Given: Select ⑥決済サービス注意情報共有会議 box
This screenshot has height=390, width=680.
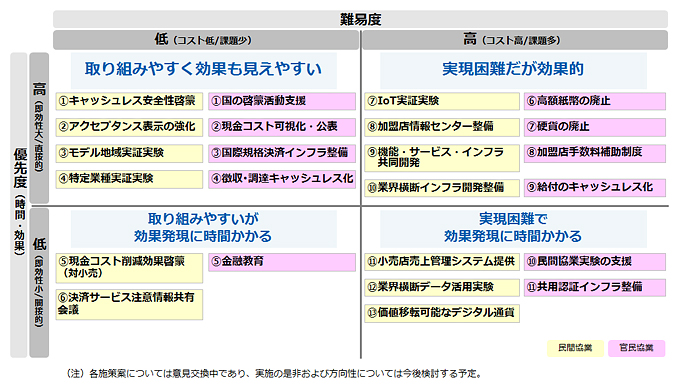Looking at the screenshot, I should click(129, 305).
